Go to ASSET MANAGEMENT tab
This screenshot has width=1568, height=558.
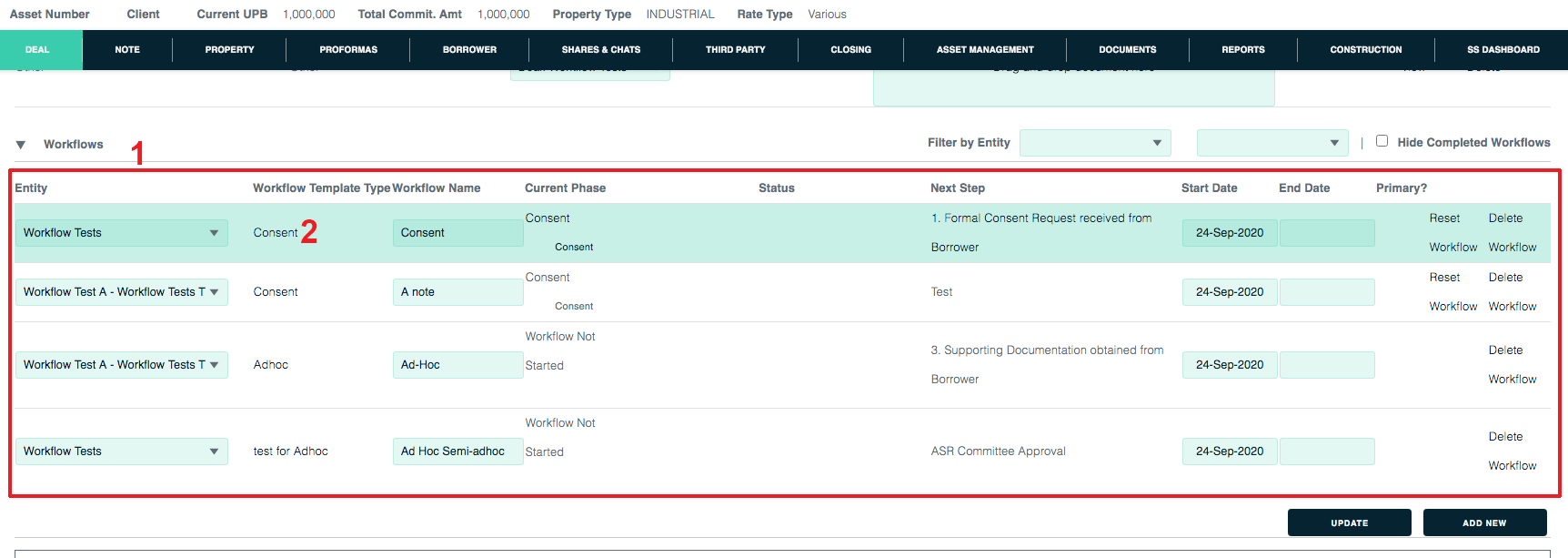(x=985, y=50)
